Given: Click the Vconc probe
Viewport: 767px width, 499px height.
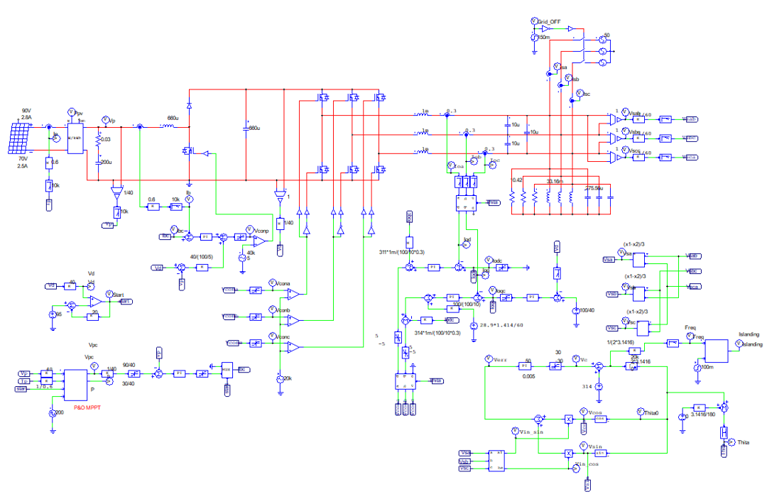Looking at the screenshot, I should [272, 336].
